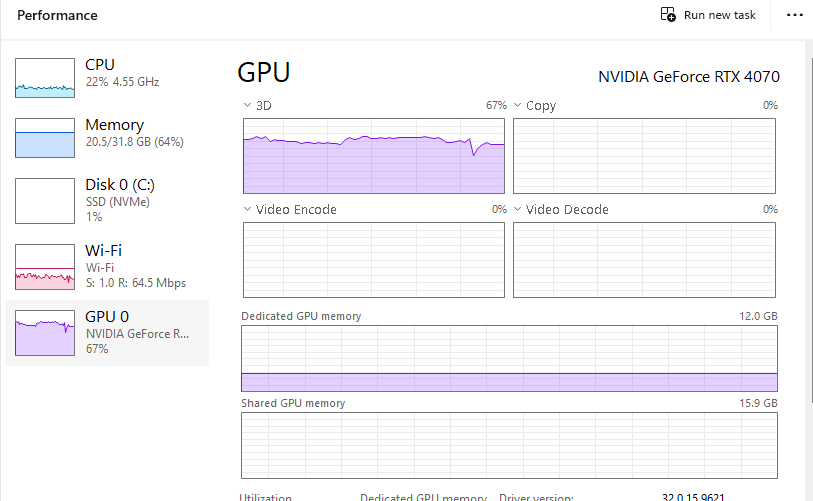
Task: Click the Performance page title
Action: pos(57,15)
